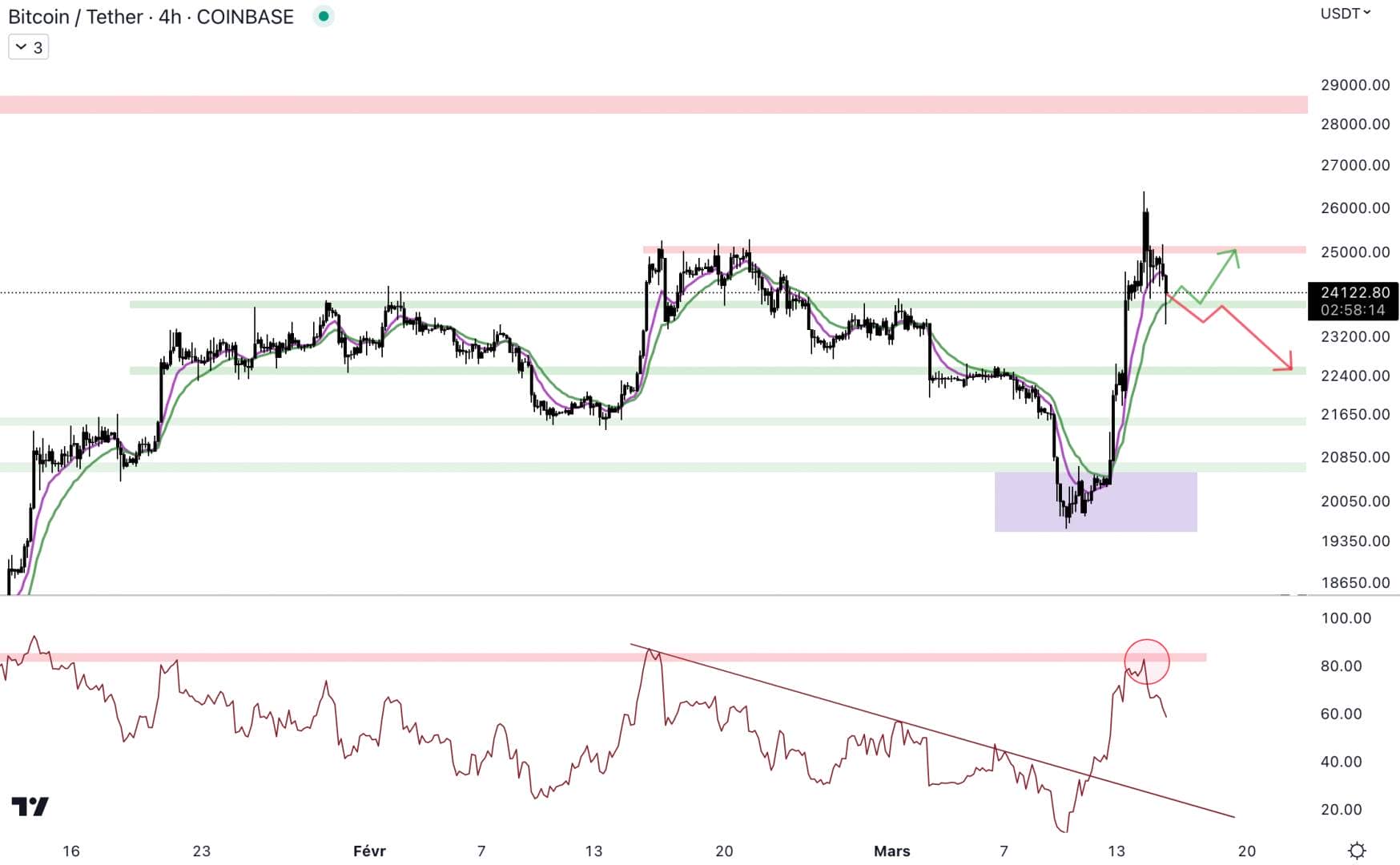The width and height of the screenshot is (1400, 865).
Task: Select the purple demand zone rectangle
Action: (1096, 502)
